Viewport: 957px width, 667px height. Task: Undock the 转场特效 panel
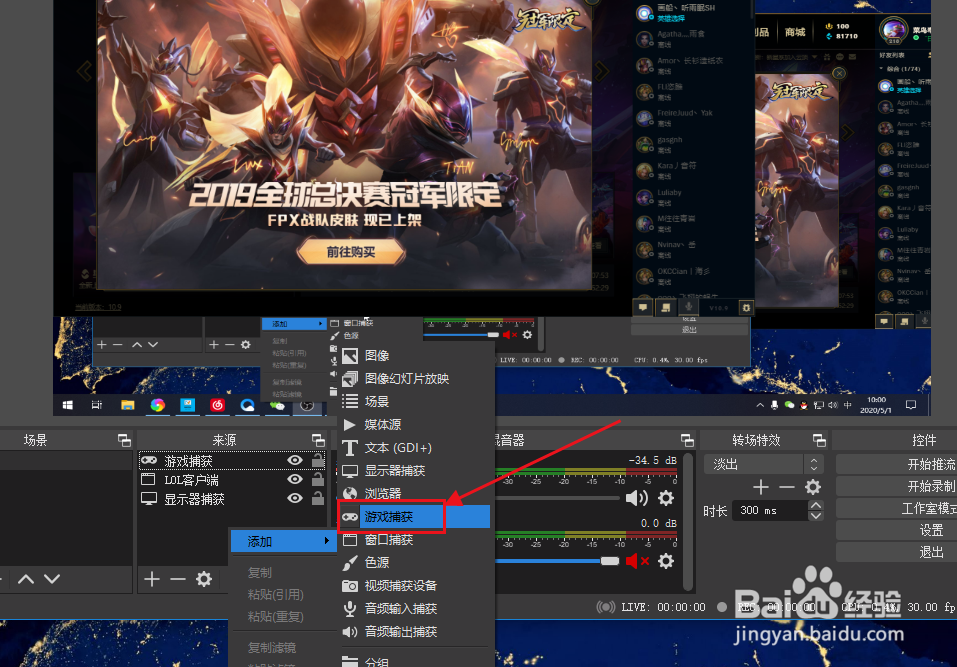pos(820,440)
